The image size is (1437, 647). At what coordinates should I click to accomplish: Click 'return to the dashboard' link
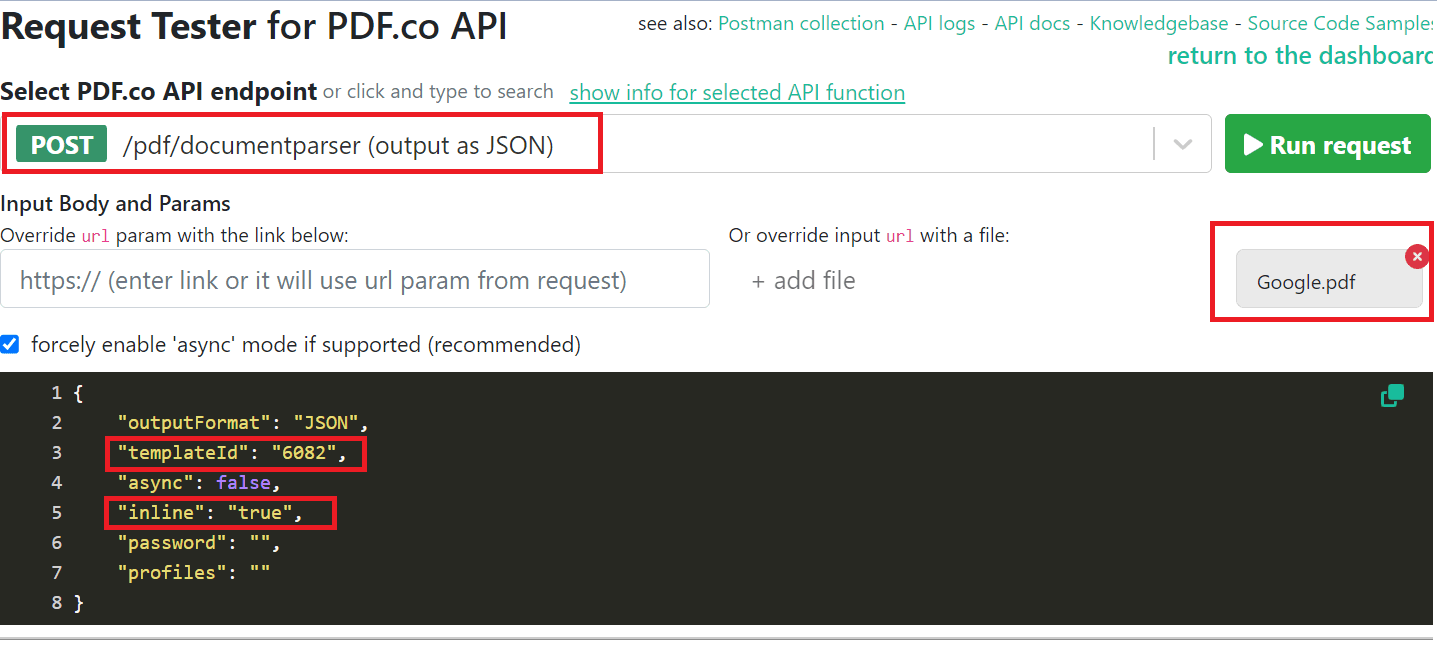tap(1300, 56)
